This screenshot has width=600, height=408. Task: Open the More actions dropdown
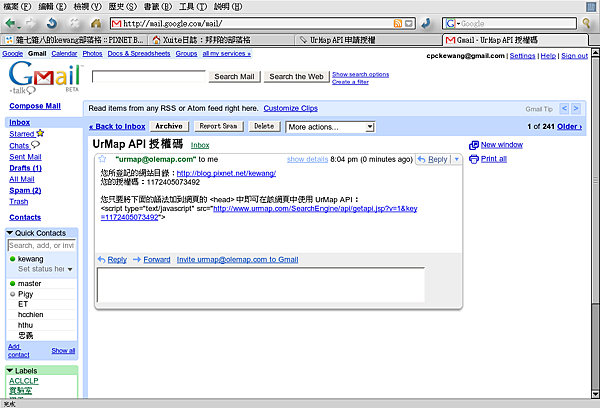(x=330, y=127)
